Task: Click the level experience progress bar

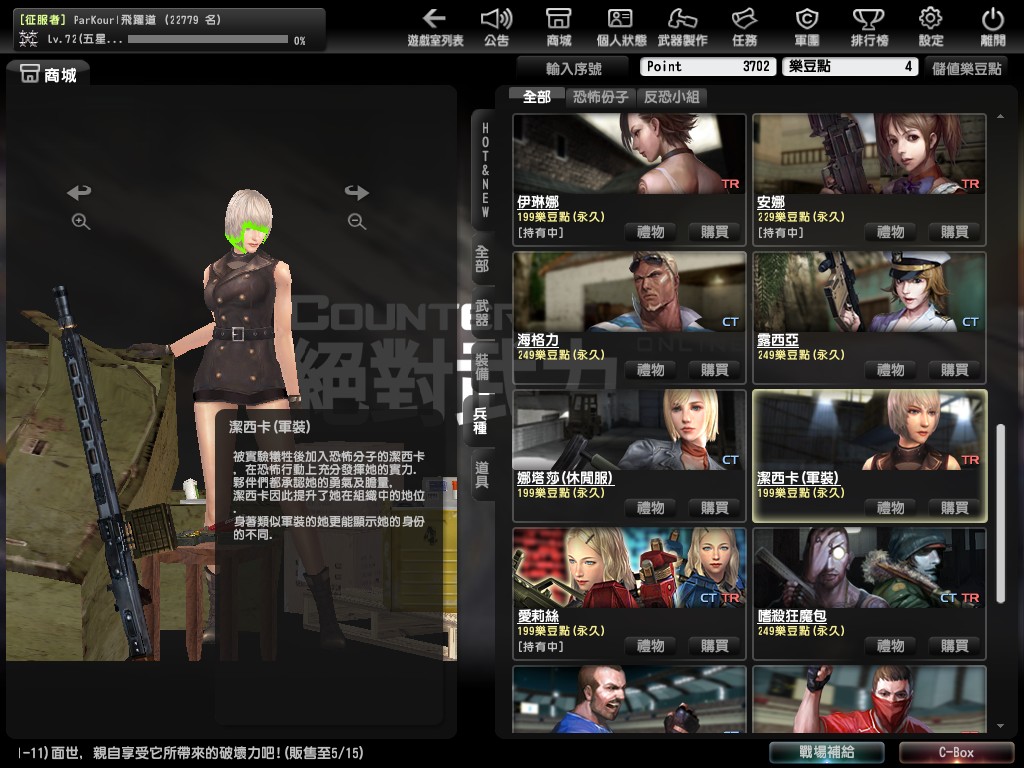Action: (208, 40)
